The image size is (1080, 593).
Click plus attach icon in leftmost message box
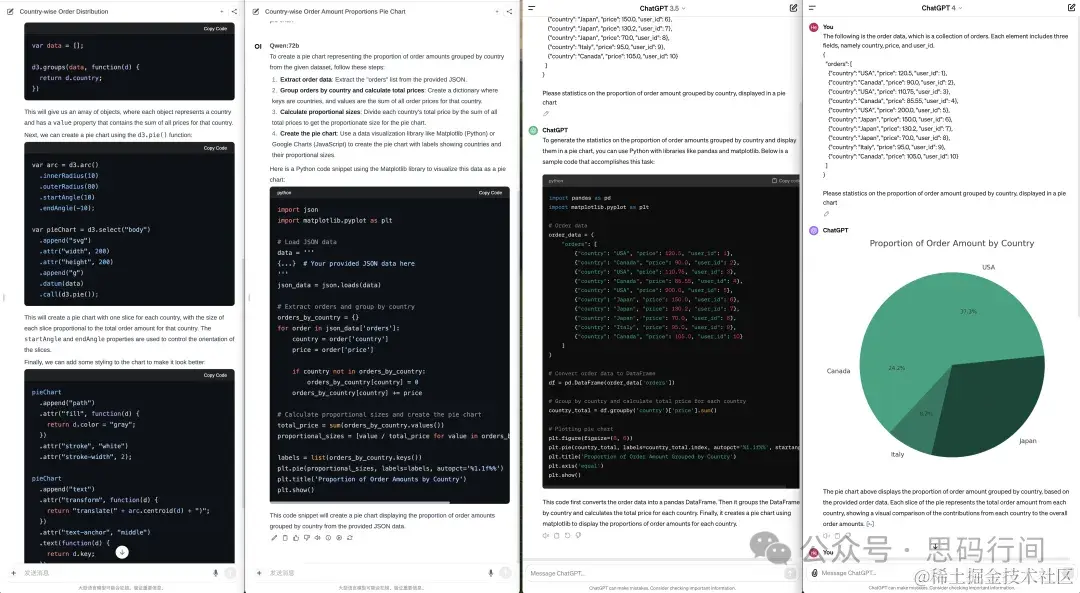pyautogui.click(x=13, y=573)
